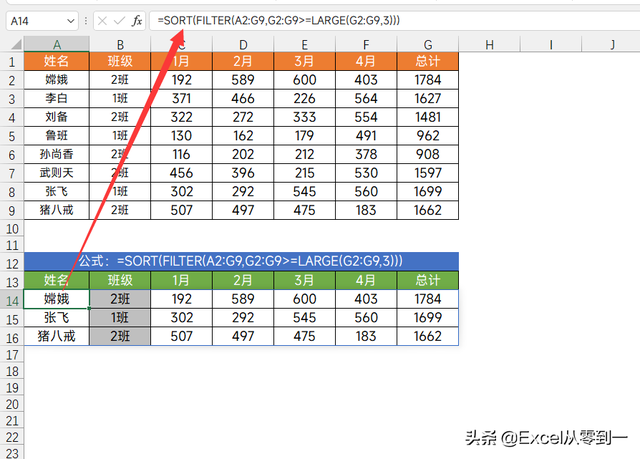Click the select-all corner triangle
The image size is (640, 459).
coord(16,44)
